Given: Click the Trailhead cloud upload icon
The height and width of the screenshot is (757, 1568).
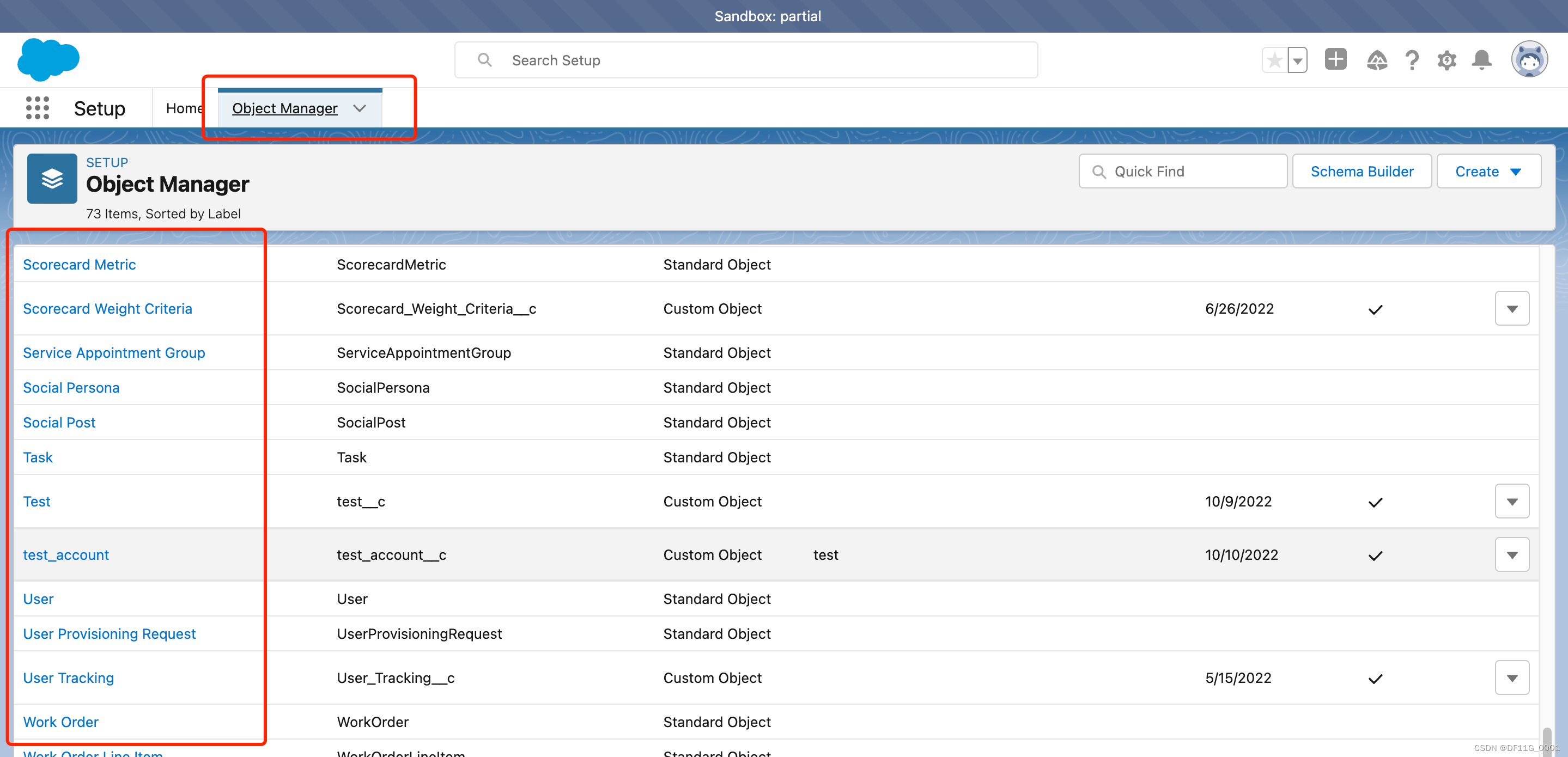Looking at the screenshot, I should pyautogui.click(x=1377, y=59).
